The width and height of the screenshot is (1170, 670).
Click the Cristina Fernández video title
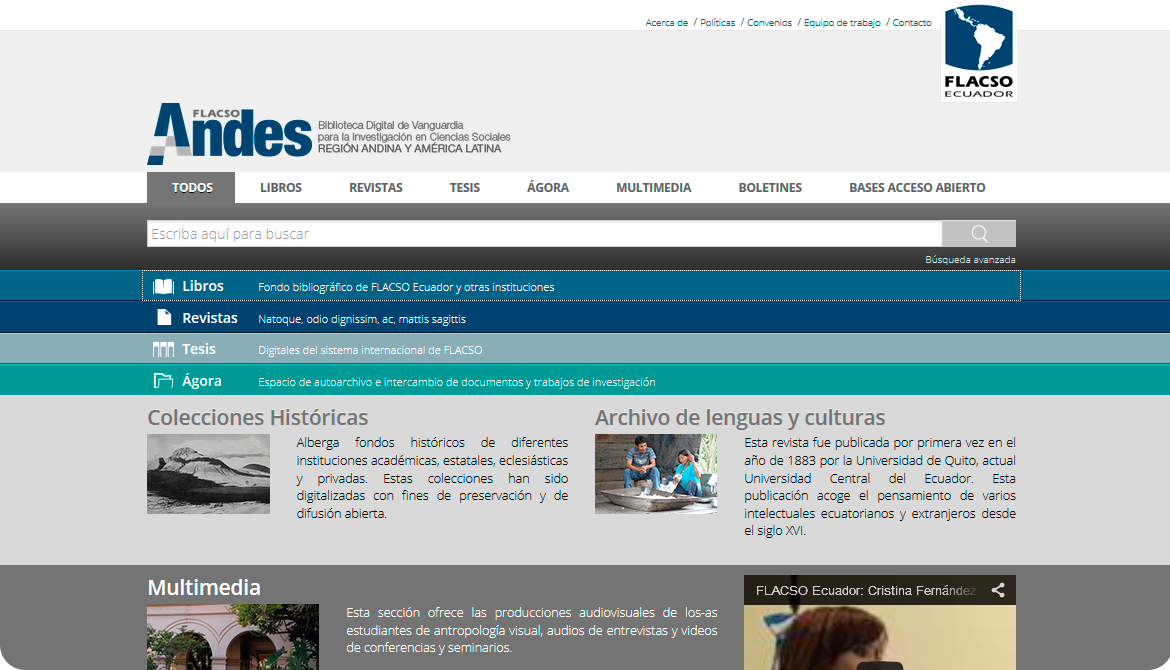866,590
